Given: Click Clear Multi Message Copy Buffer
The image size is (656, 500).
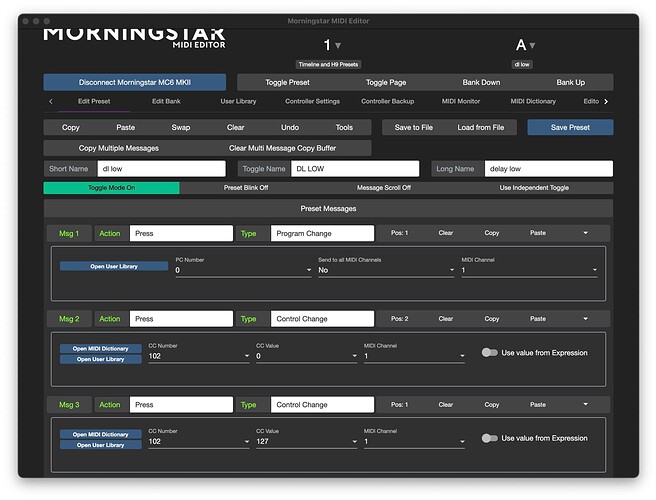Looking at the screenshot, I should (x=282, y=148).
